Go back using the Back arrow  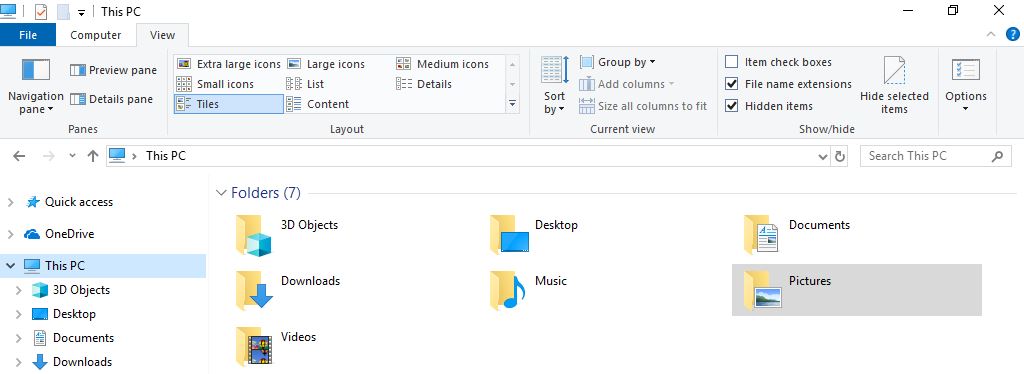(19, 156)
